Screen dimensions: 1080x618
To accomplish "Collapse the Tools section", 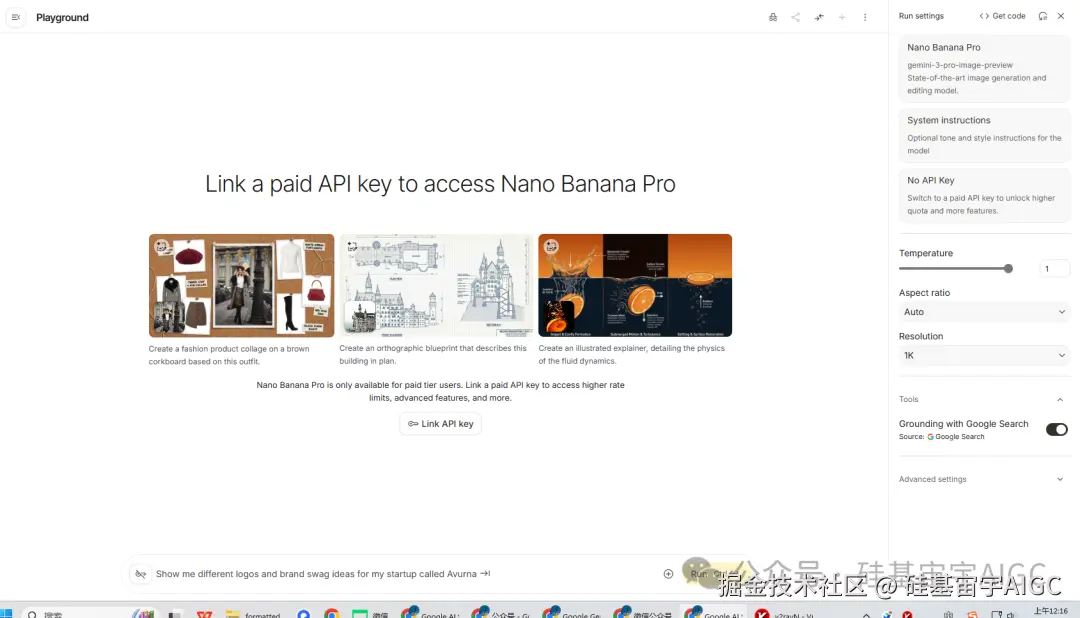I will point(1060,400).
